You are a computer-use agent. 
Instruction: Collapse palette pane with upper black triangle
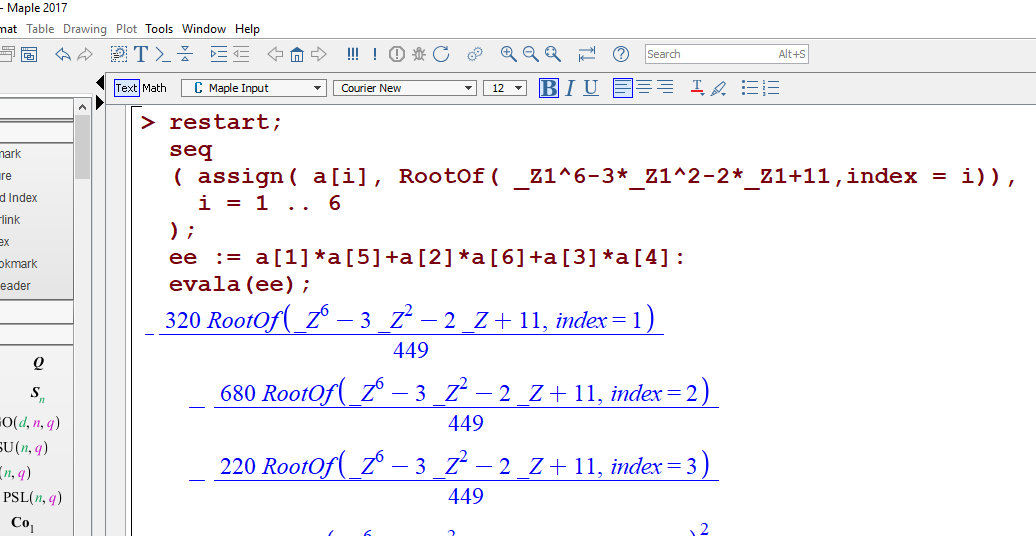pos(100,83)
